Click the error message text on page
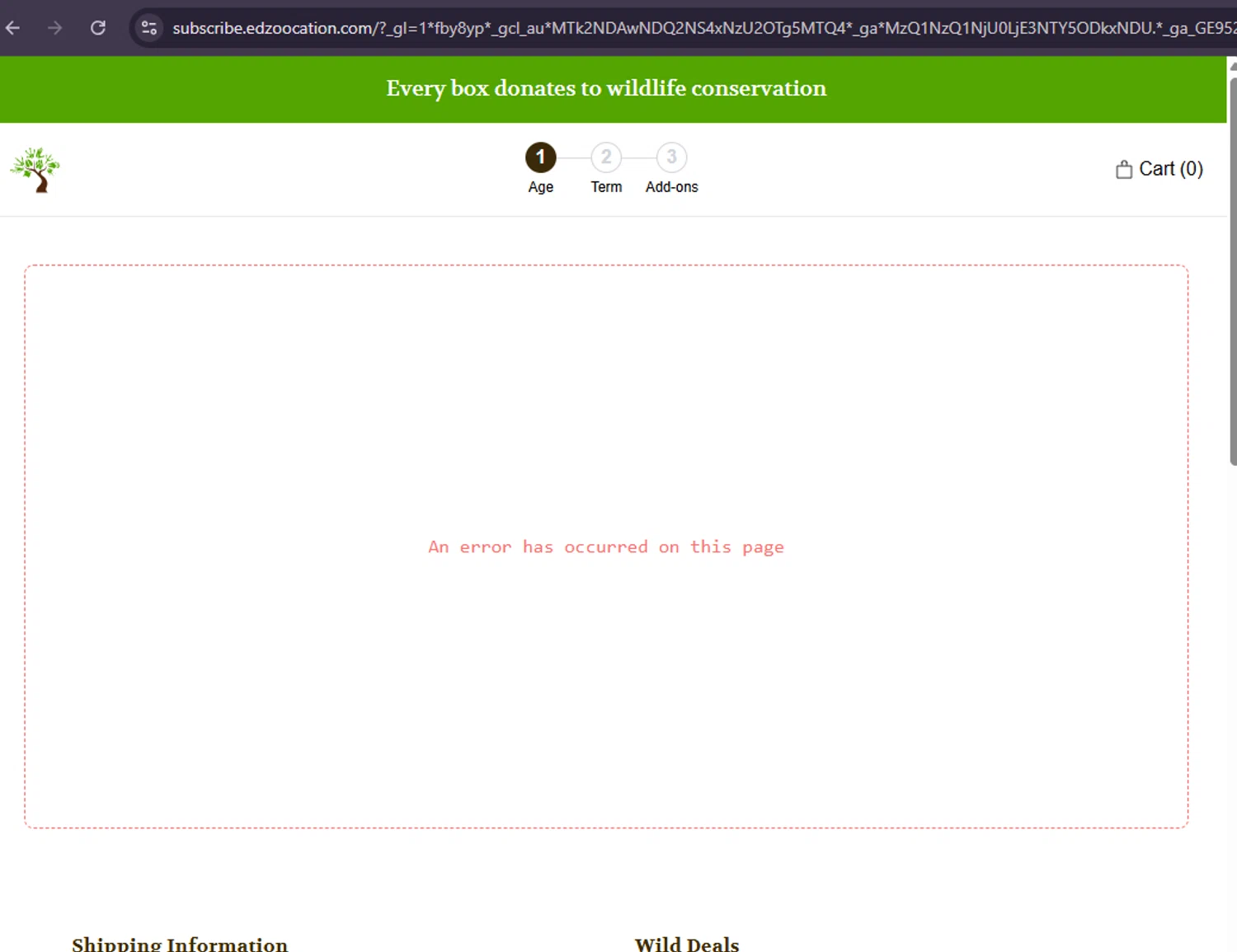 (606, 546)
